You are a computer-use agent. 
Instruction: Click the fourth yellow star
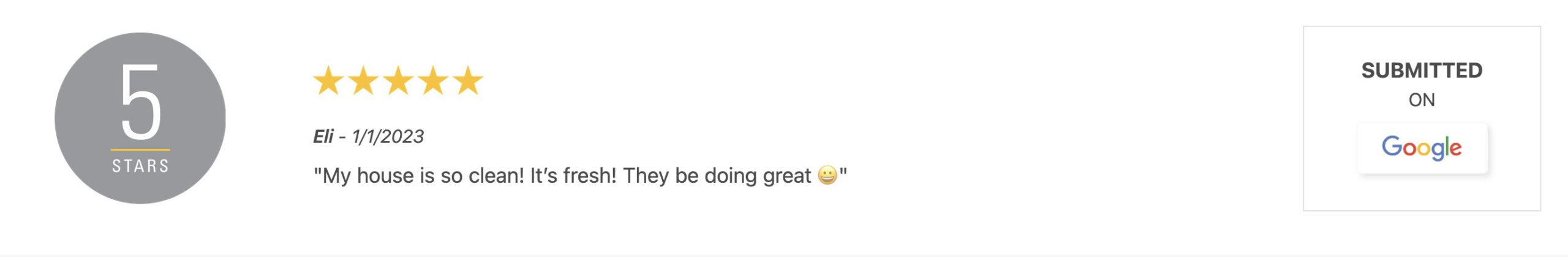[x=433, y=81]
